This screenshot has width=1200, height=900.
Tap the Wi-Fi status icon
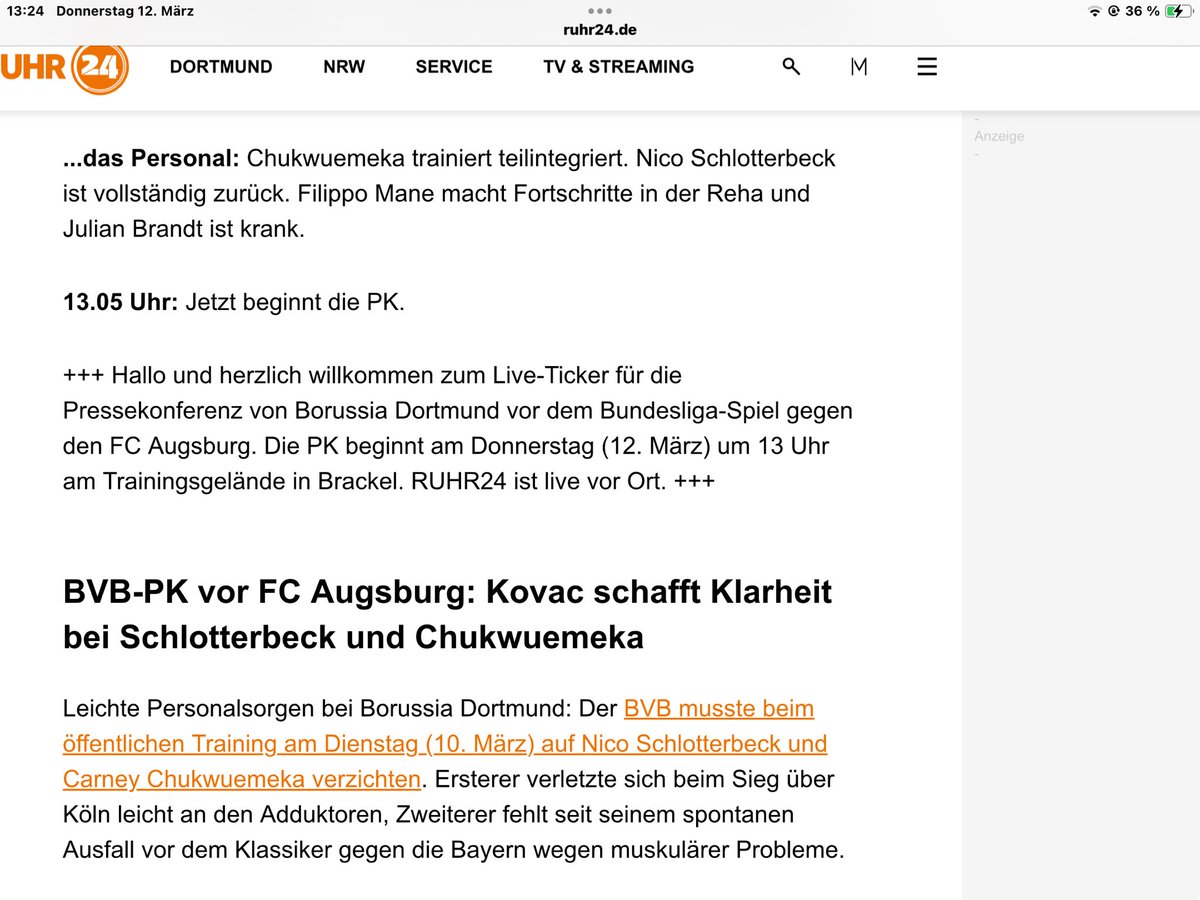(x=1095, y=11)
